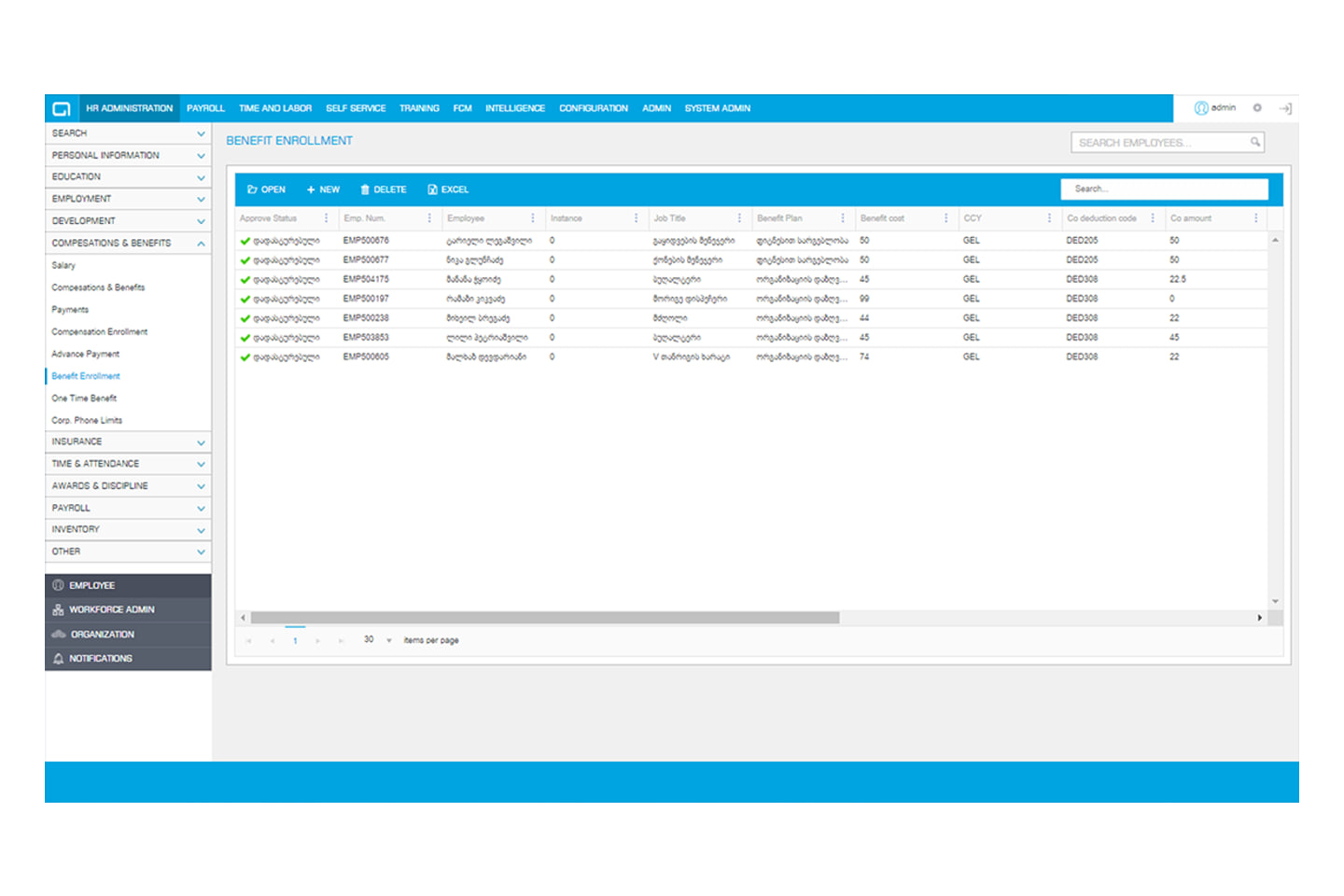The height and width of the screenshot is (896, 1344).
Task: Open the CCY column menu icon
Action: tap(1049, 218)
